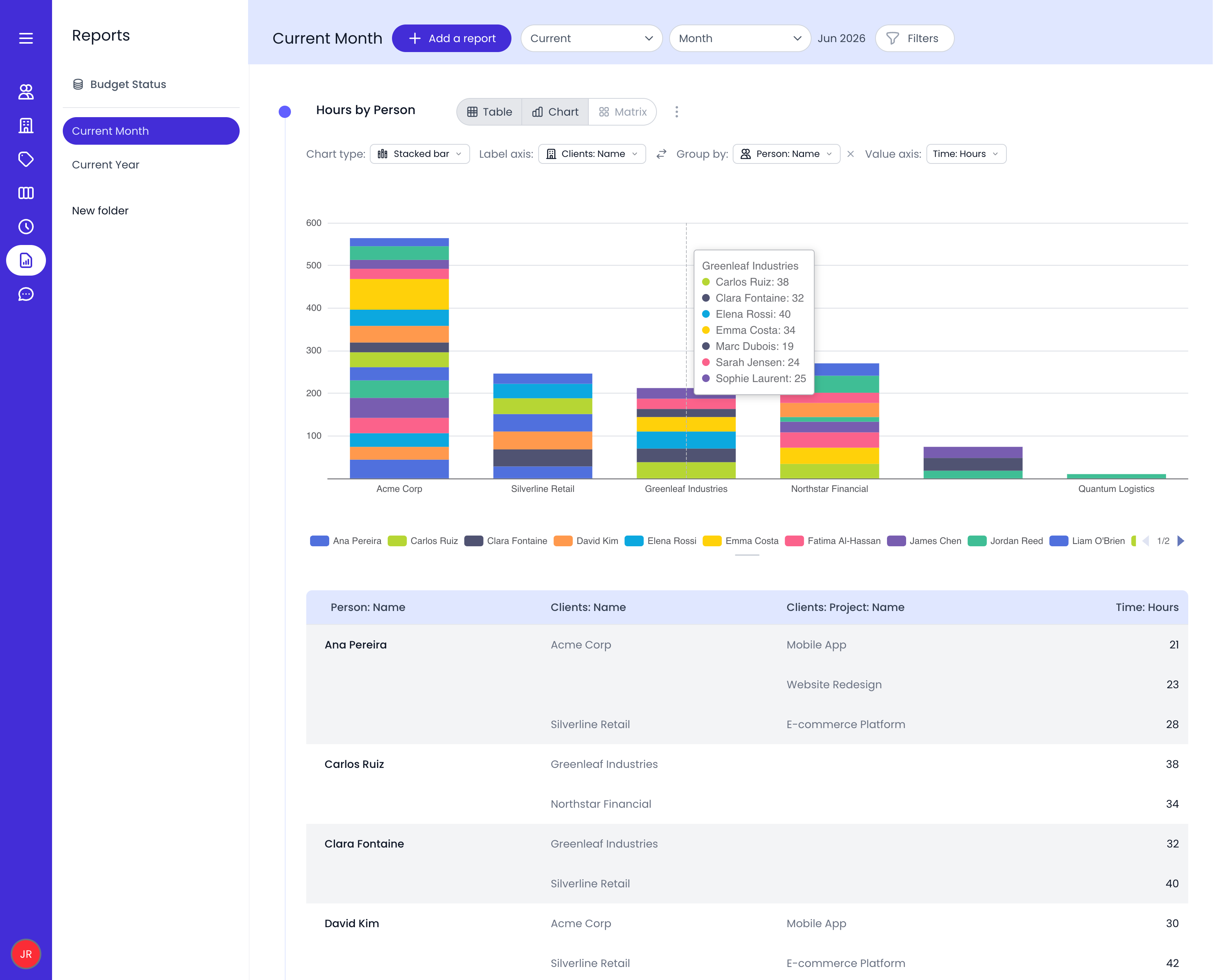Select David Kim in the table
The image size is (1225, 980).
[x=351, y=923]
